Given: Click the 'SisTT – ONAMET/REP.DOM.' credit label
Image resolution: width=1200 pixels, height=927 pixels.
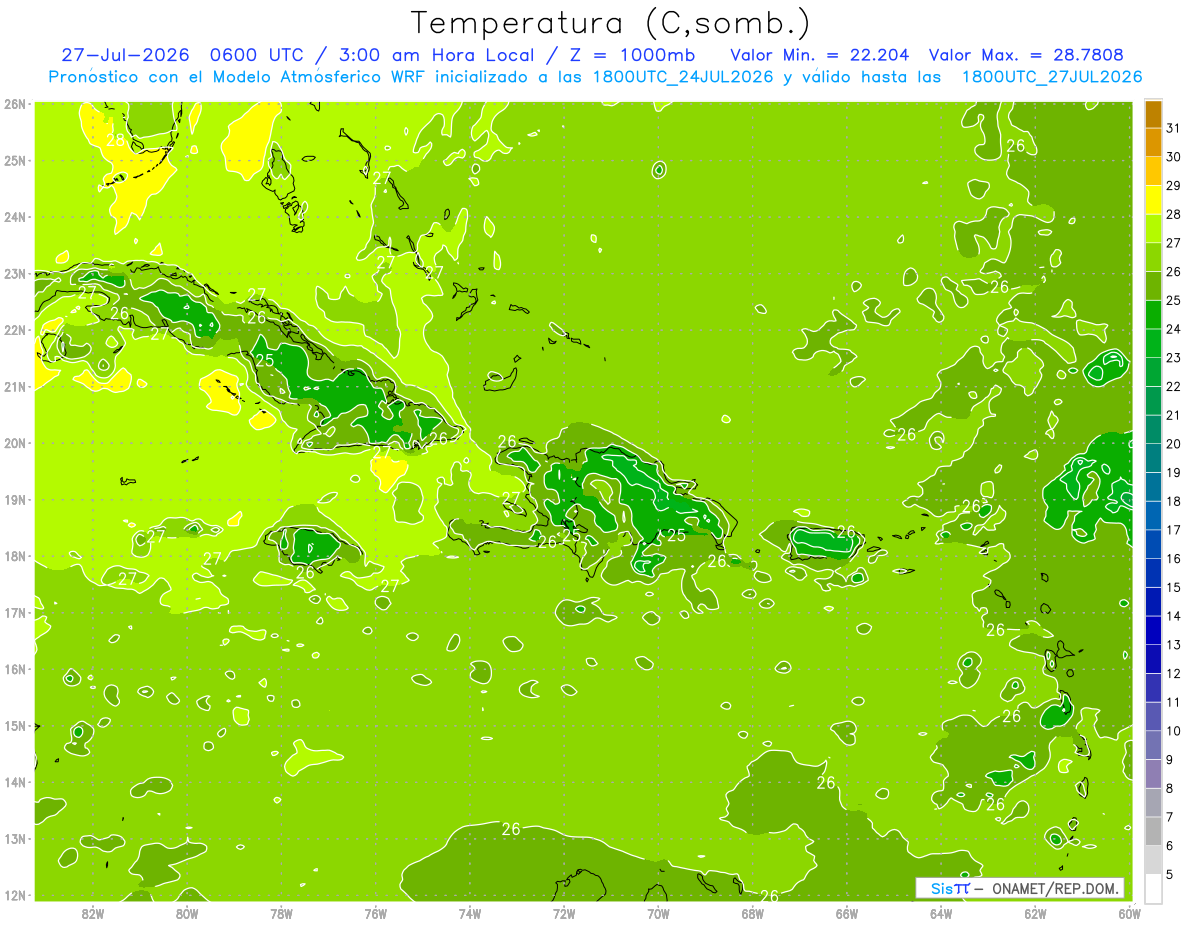Looking at the screenshot, I should click(x=1020, y=888).
